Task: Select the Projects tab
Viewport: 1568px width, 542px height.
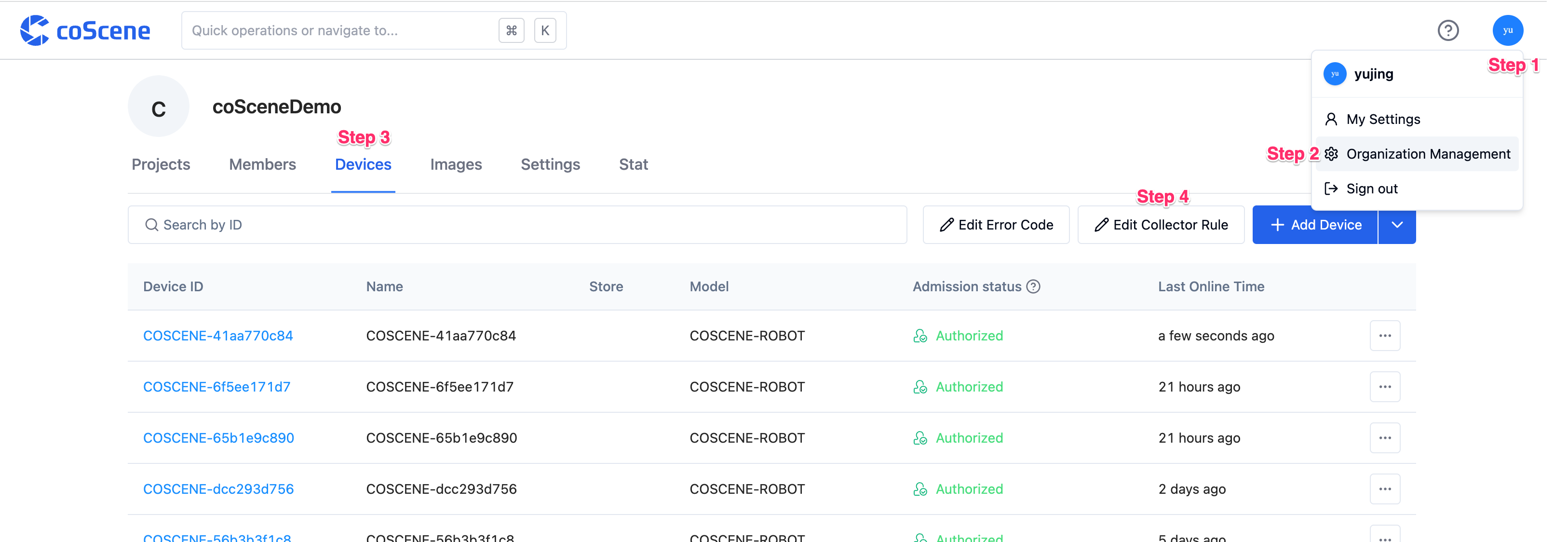Action: [x=161, y=164]
